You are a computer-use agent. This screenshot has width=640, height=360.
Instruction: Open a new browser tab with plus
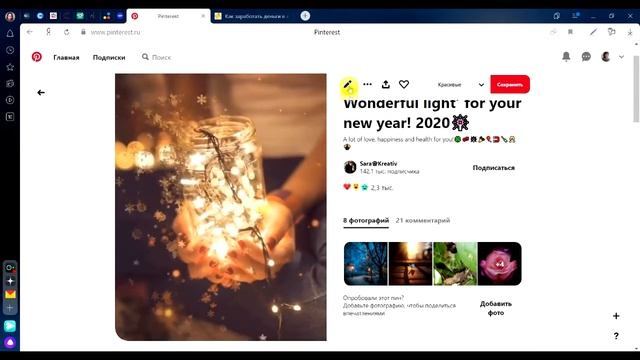coord(305,16)
